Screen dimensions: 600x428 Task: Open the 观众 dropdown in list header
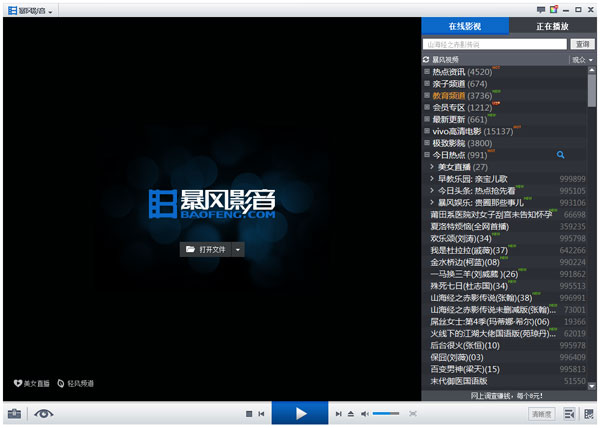[582, 60]
